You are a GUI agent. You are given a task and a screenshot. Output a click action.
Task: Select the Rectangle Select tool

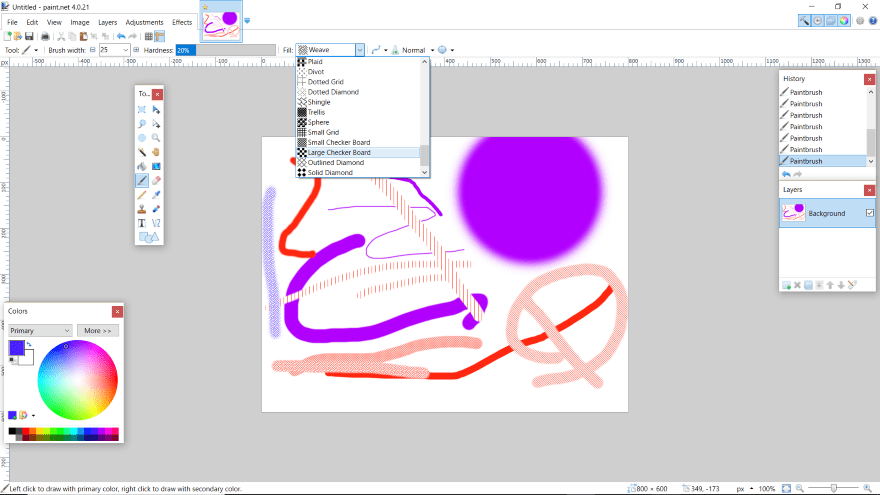(x=142, y=109)
